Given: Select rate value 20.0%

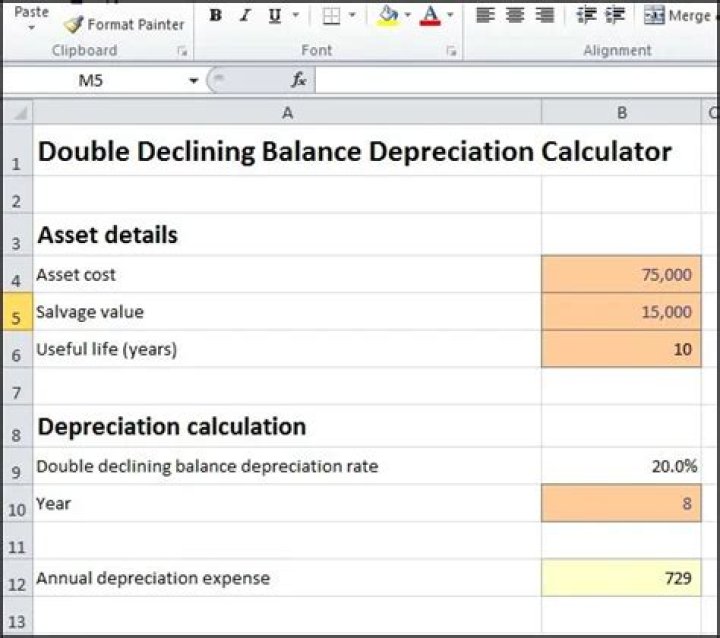Looking at the screenshot, I should click(622, 466).
